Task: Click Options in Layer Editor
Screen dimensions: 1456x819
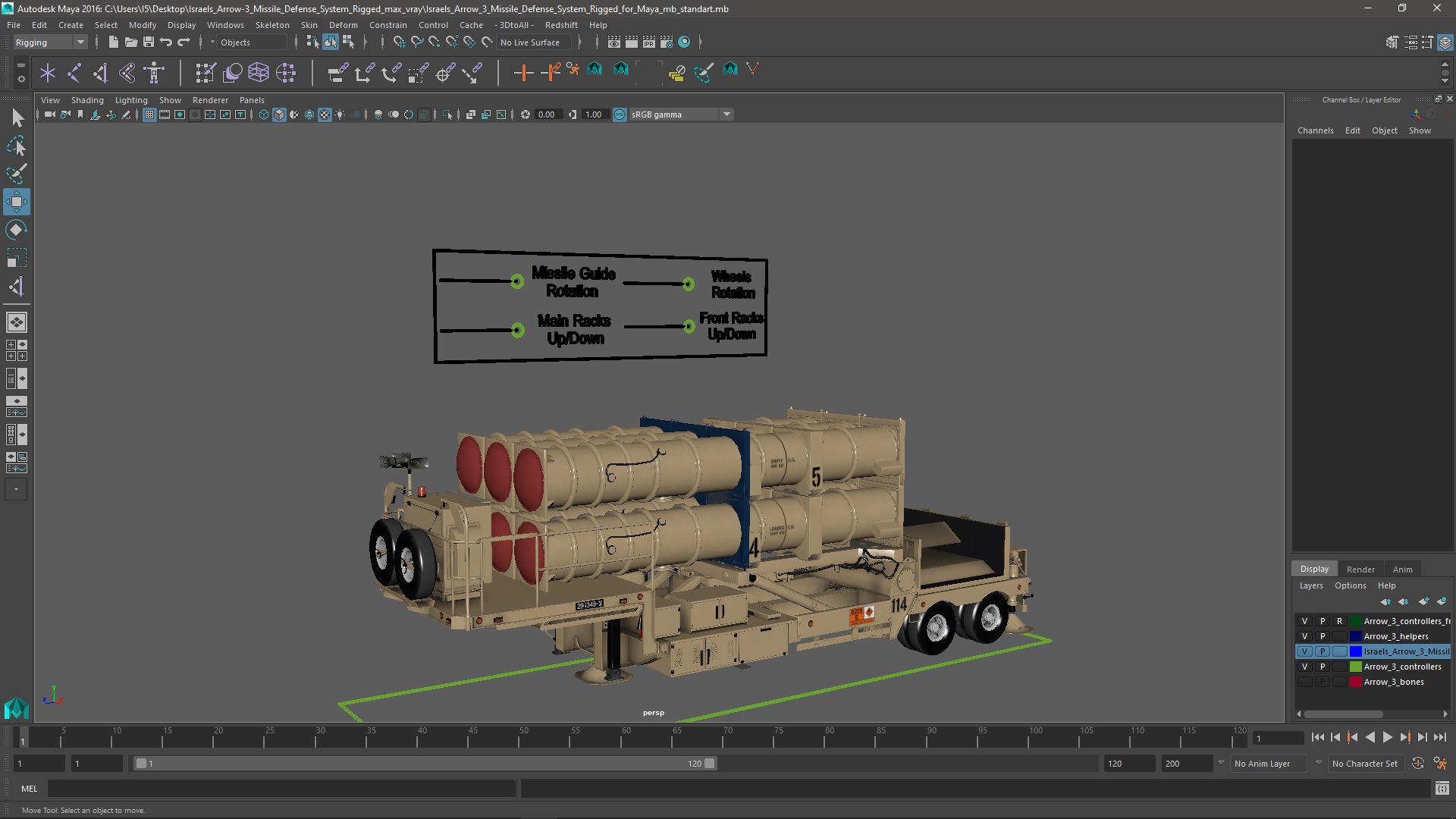Action: (1351, 585)
